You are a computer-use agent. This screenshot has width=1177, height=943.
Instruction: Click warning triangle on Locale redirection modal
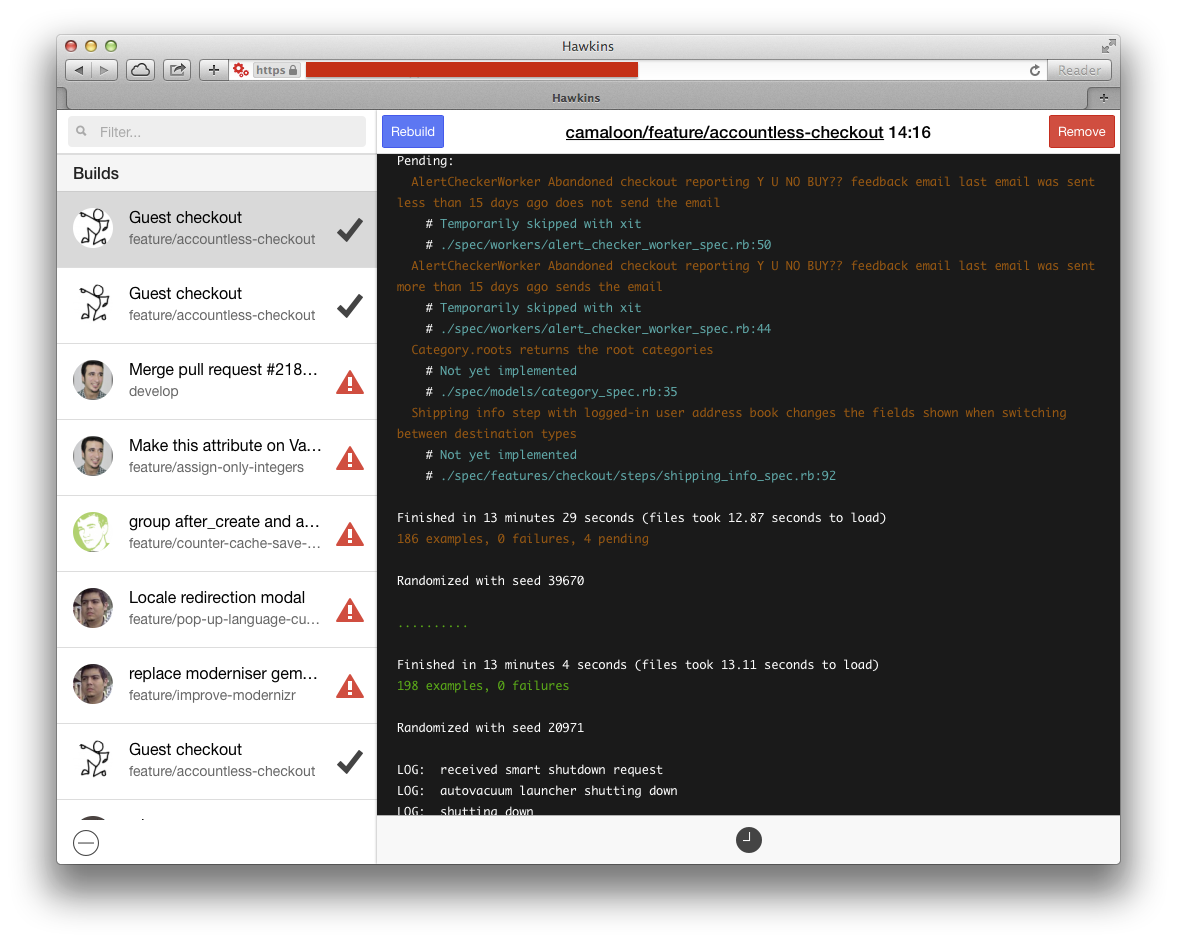coord(350,610)
